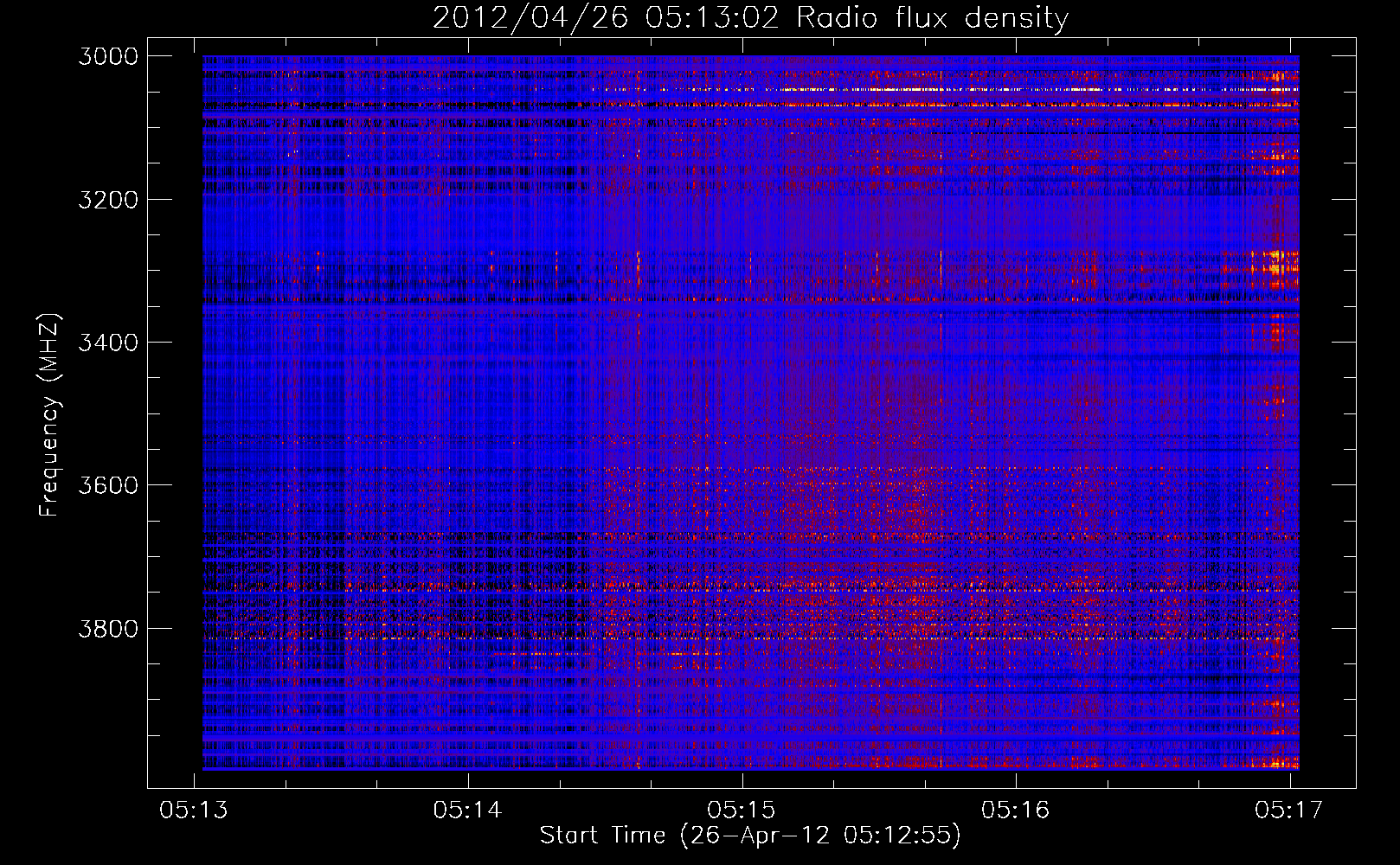The width and height of the screenshot is (1400, 865).
Task: Click the 3400 frequency tick label
Action: click(x=108, y=343)
